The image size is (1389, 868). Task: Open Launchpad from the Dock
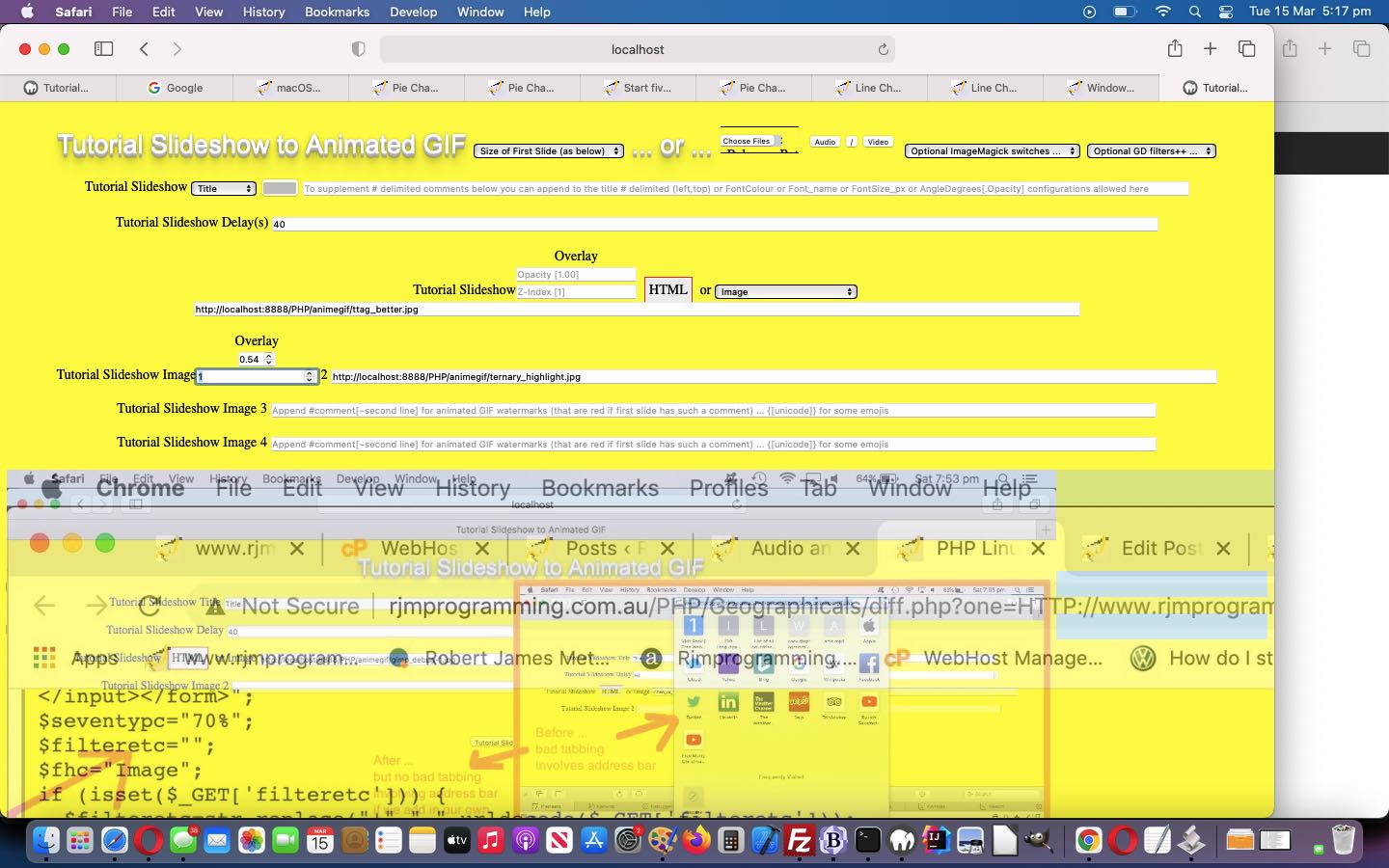[x=80, y=841]
